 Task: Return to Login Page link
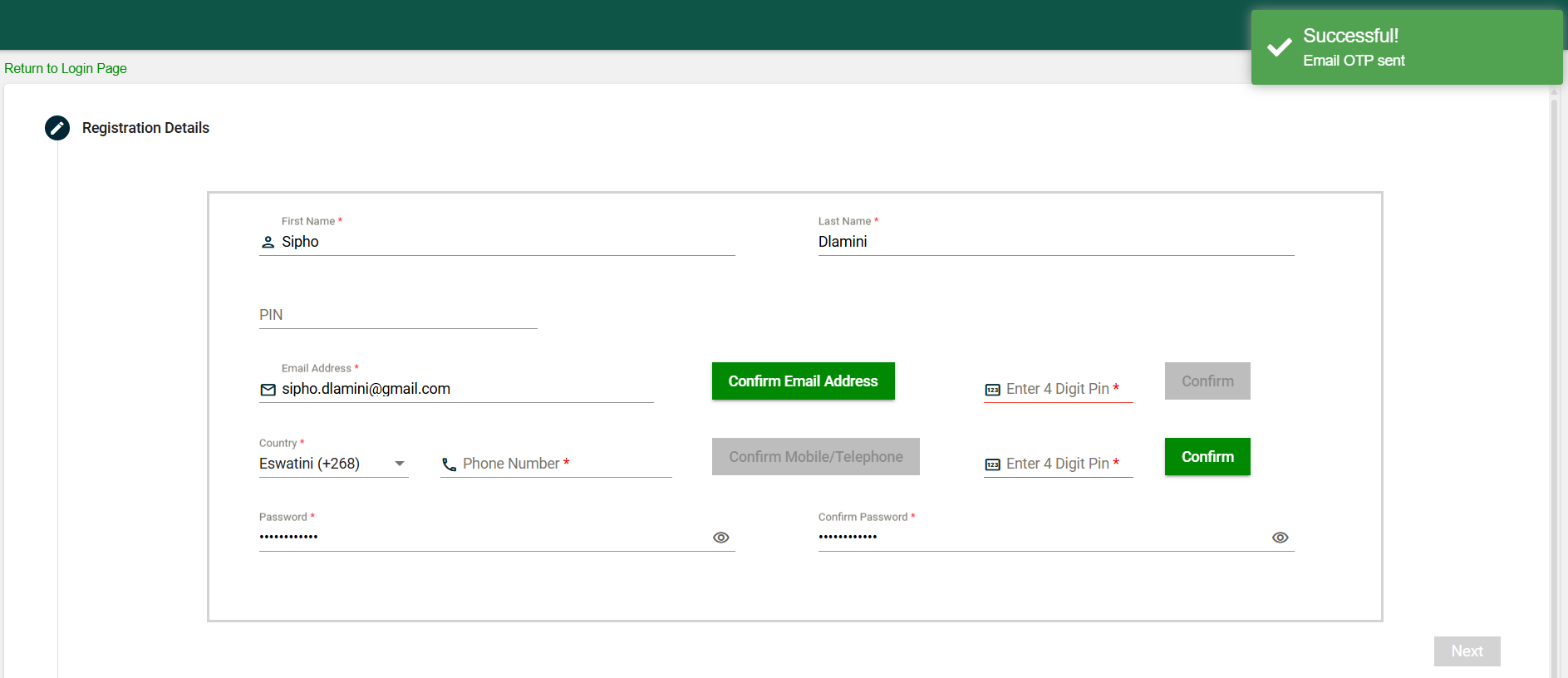[x=66, y=68]
